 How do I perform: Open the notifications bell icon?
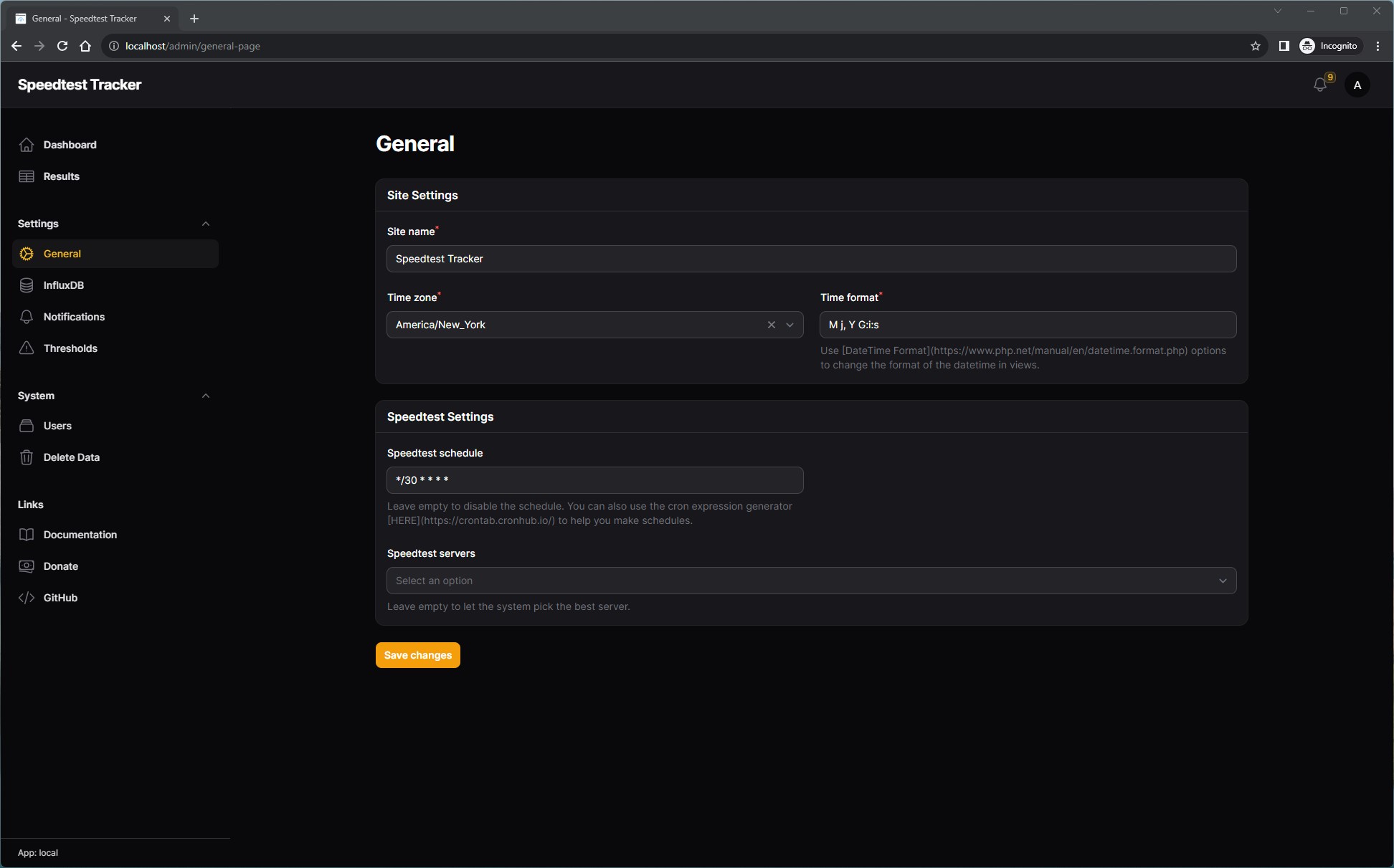point(1319,85)
